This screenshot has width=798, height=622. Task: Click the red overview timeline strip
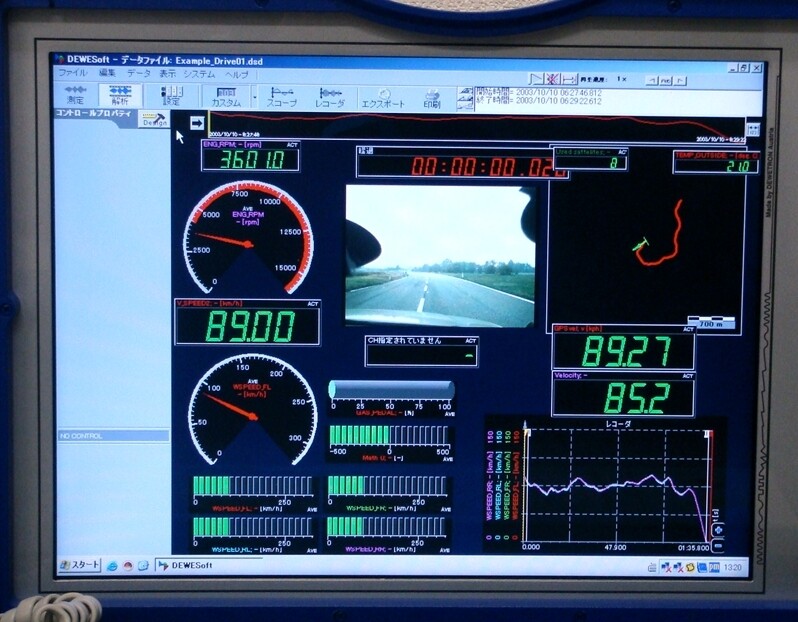point(477,126)
